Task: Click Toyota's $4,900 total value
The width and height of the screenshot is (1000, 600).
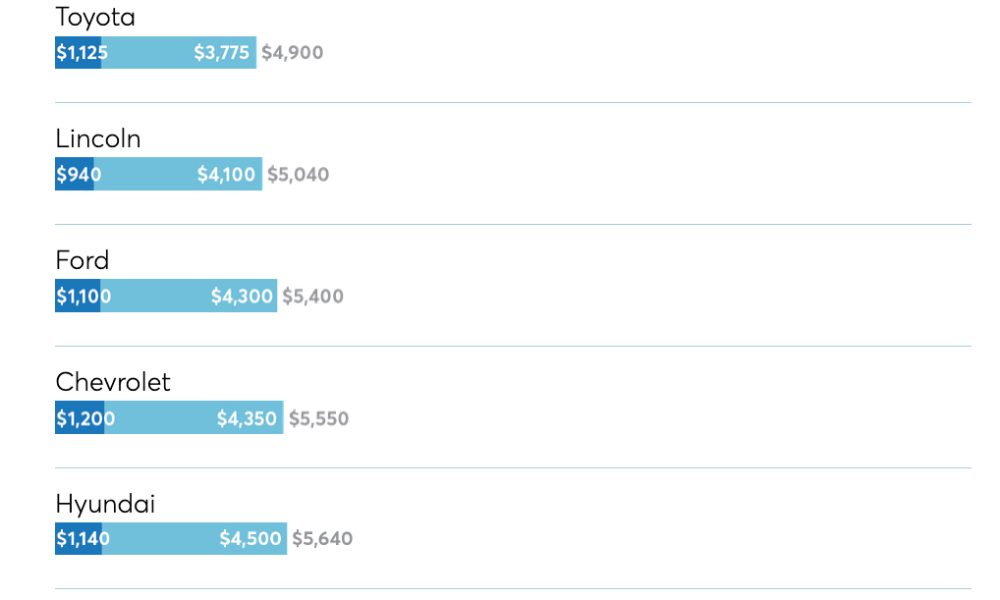Action: click(292, 52)
